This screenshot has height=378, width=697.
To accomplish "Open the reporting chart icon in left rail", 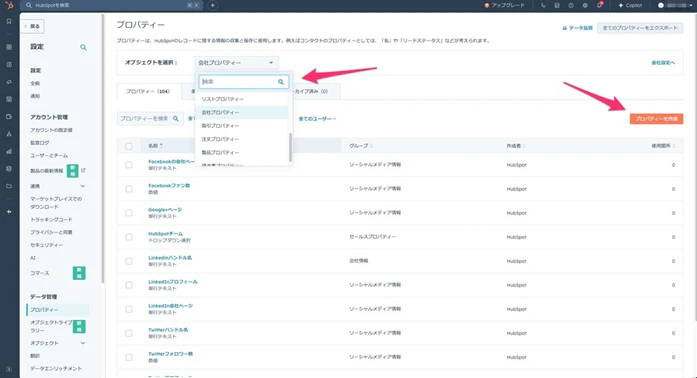I will click(9, 151).
